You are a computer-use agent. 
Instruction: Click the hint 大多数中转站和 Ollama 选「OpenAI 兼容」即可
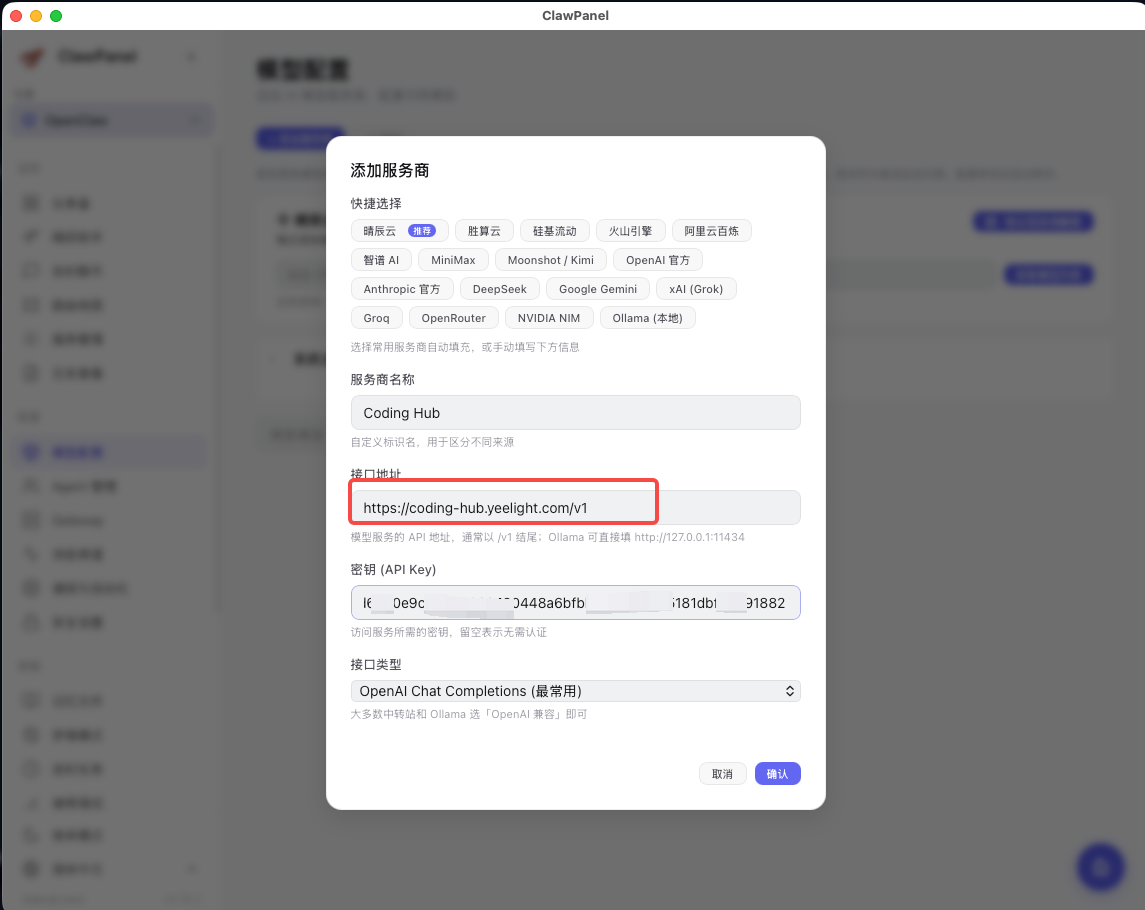[469, 714]
